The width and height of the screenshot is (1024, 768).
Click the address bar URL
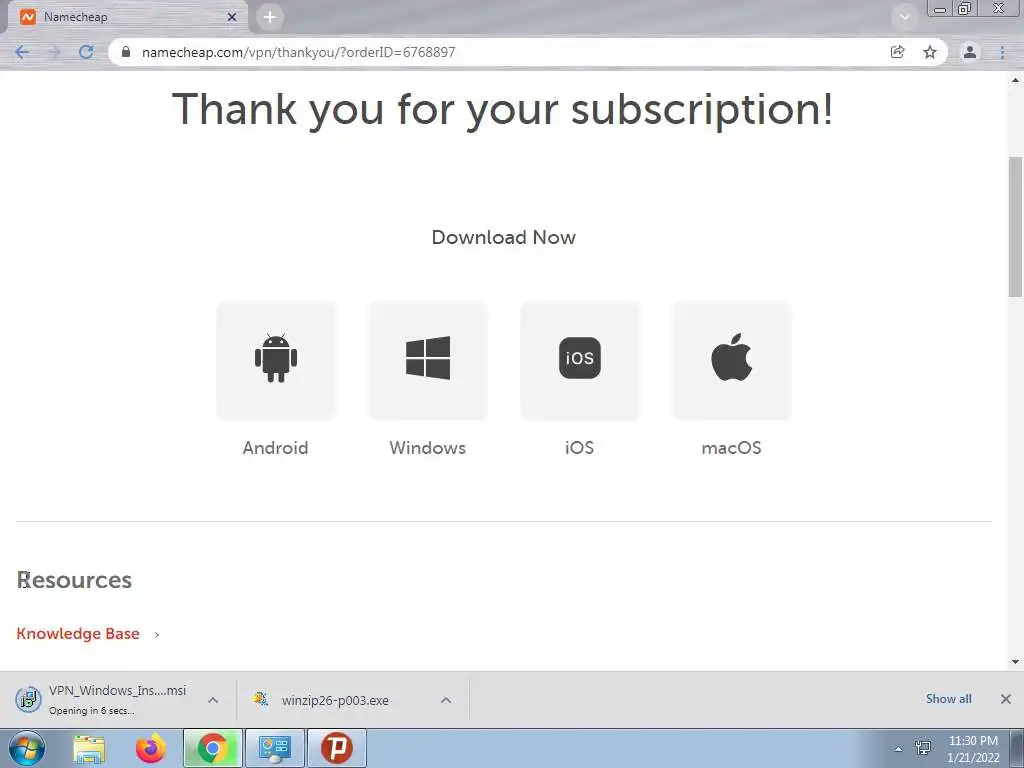pos(298,52)
